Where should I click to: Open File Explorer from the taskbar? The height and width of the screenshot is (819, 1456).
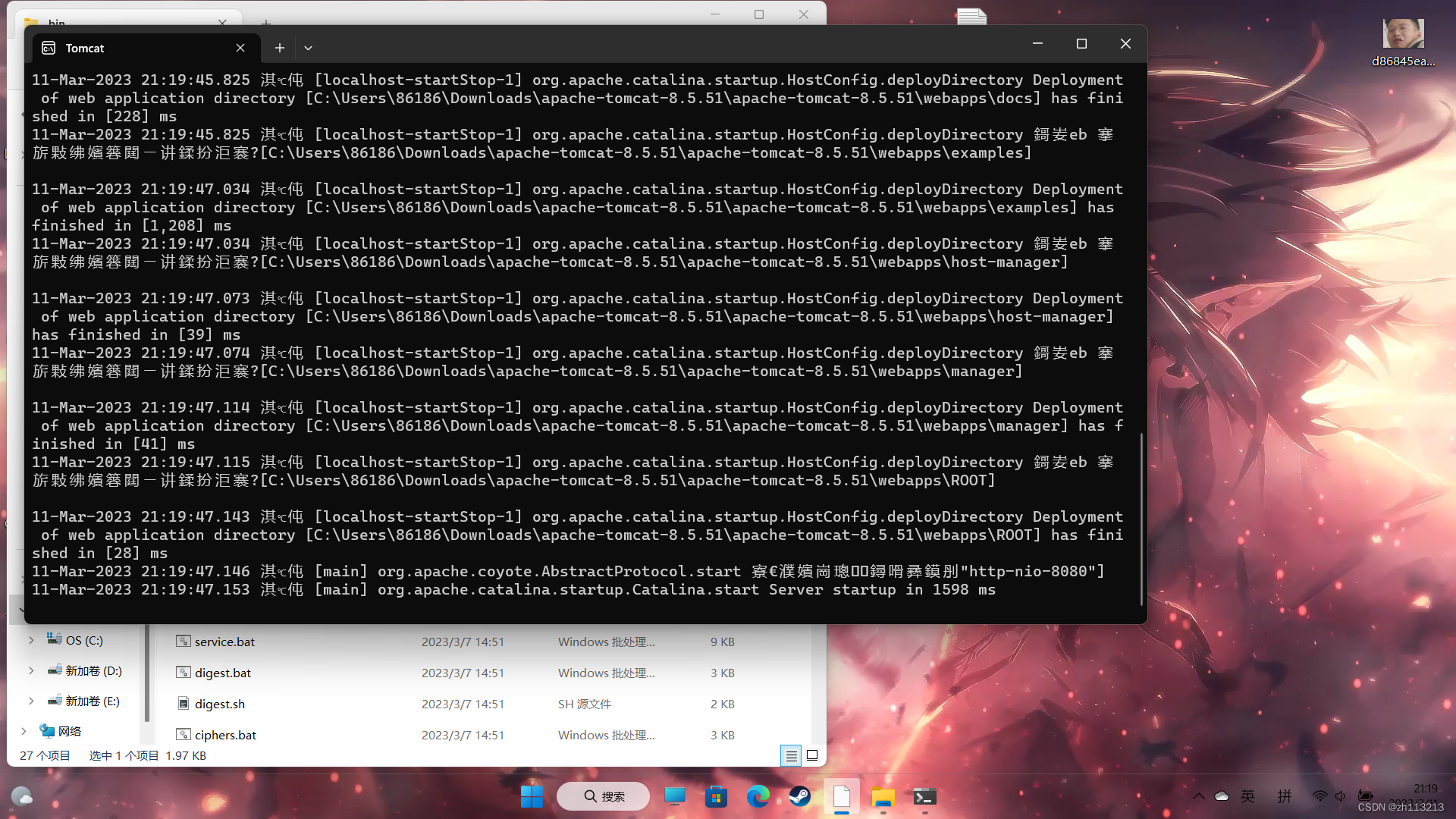883,796
